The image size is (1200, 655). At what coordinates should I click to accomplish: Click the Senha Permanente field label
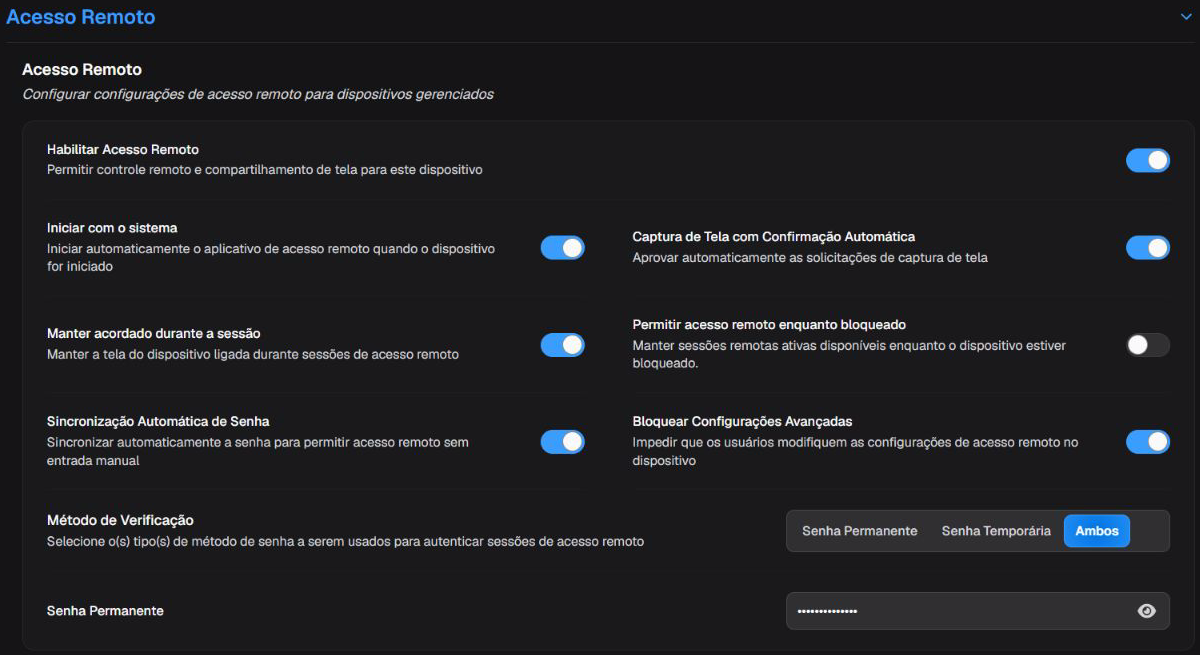[105, 610]
